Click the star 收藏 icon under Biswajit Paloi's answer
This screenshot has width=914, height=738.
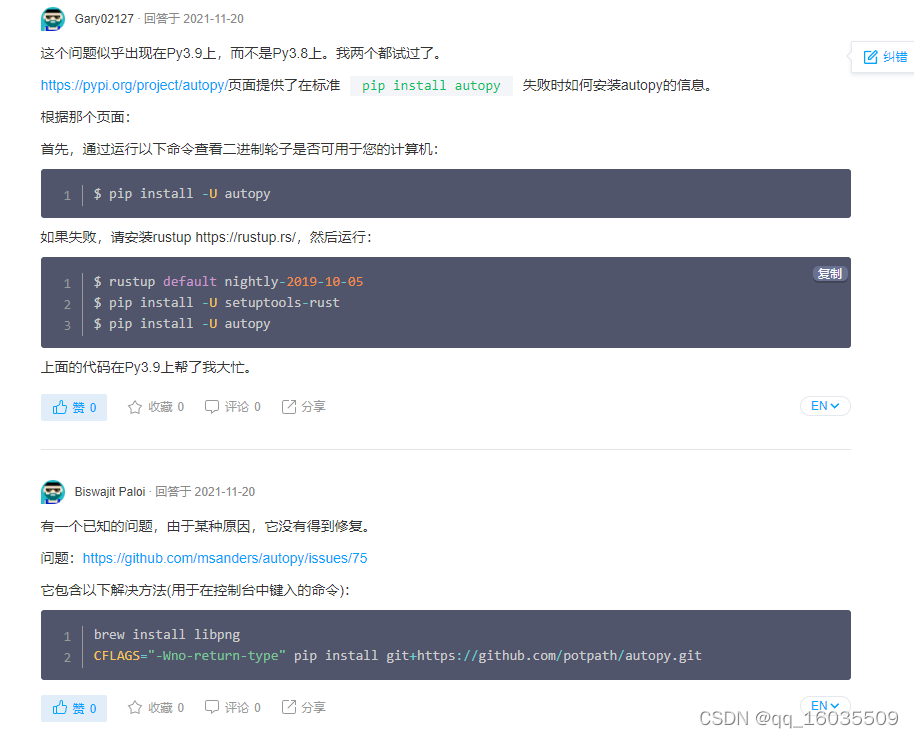(135, 707)
